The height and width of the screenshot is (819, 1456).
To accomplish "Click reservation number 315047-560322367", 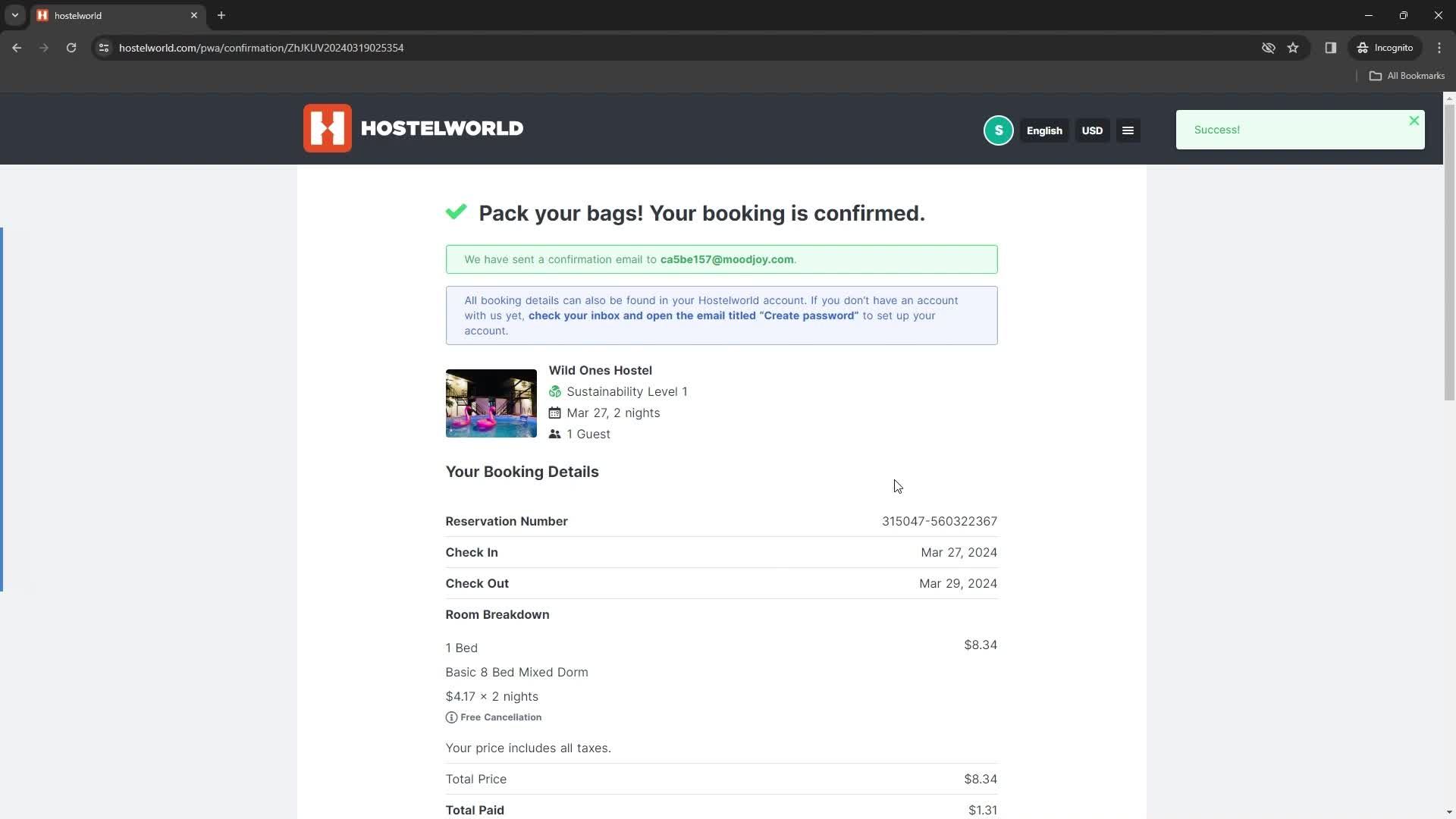I will 940,522.
